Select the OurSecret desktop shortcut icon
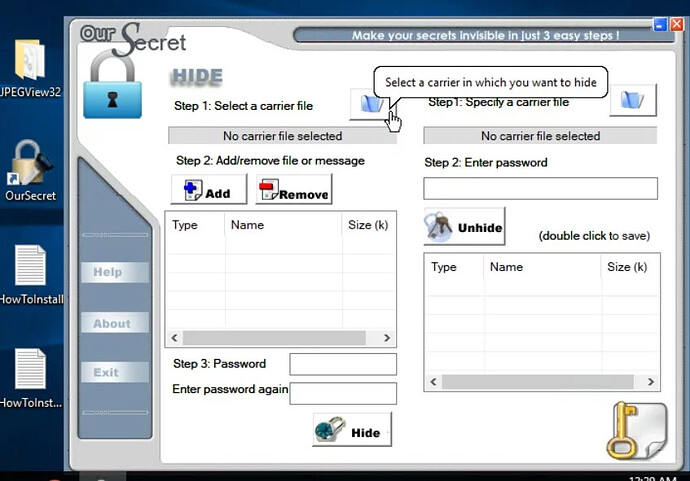Viewport: 690px width, 481px height. point(30,167)
